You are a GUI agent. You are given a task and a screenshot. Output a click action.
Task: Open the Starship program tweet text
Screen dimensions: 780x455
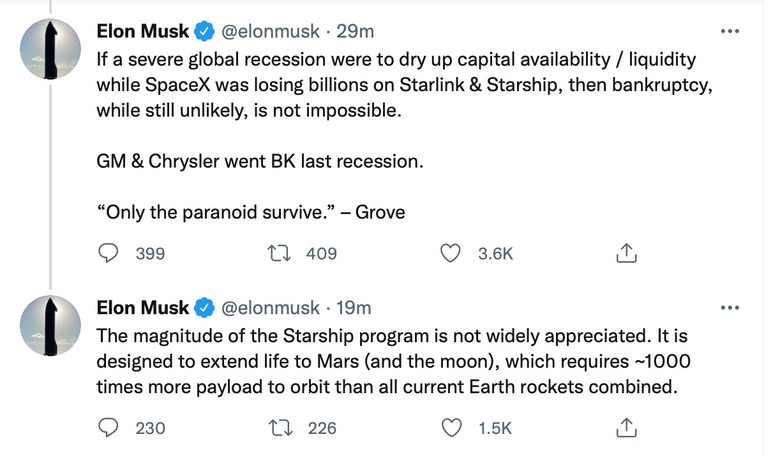pos(400,360)
